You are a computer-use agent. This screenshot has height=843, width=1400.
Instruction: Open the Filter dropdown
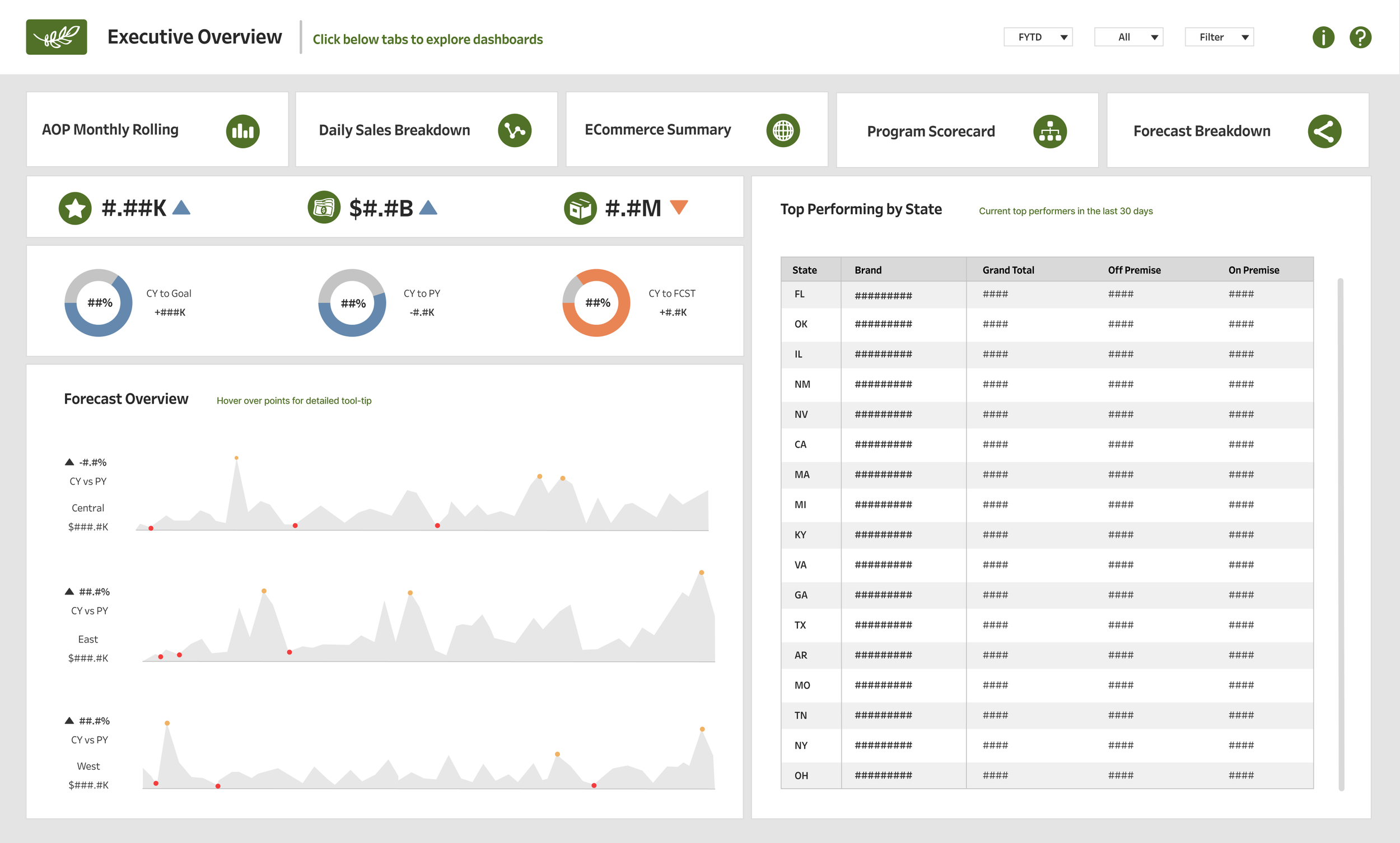point(1219,36)
